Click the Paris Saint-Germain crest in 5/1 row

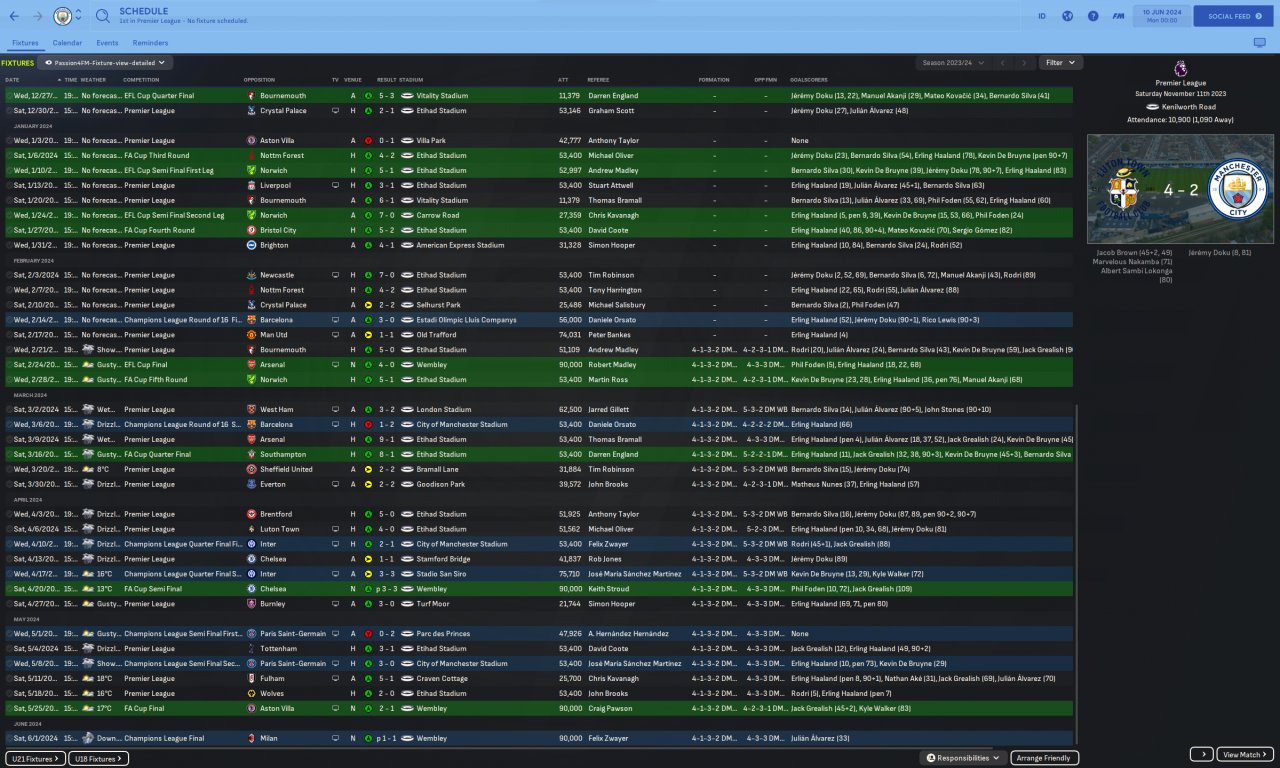(251, 634)
